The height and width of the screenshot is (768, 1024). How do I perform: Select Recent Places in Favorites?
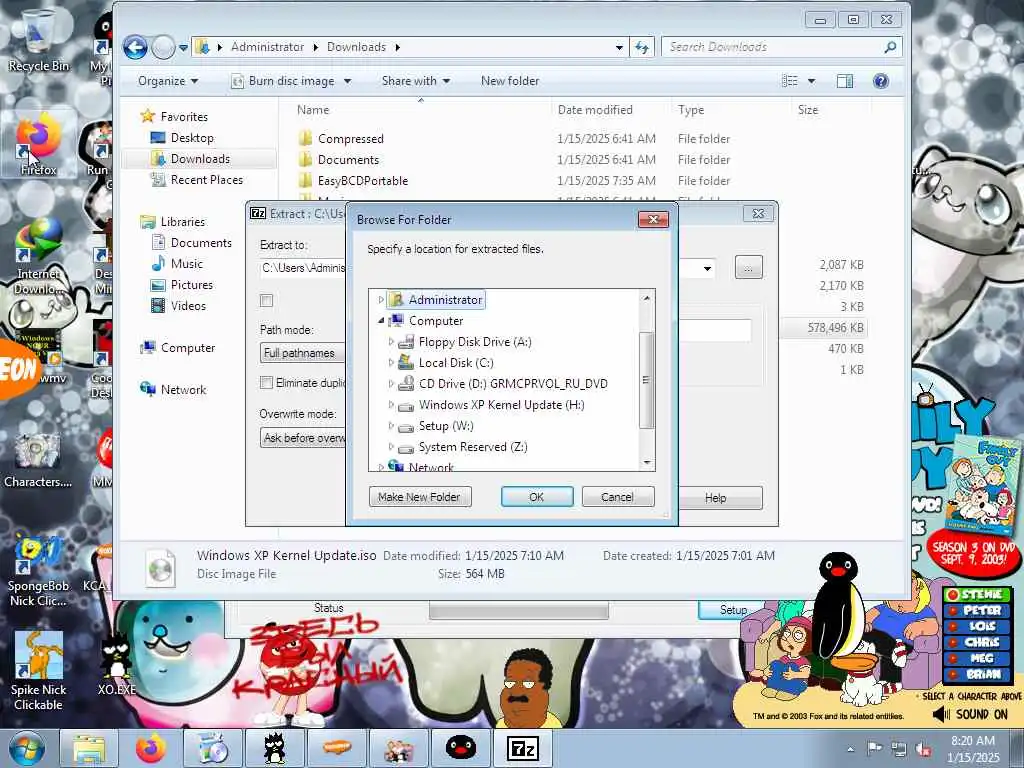click(206, 180)
